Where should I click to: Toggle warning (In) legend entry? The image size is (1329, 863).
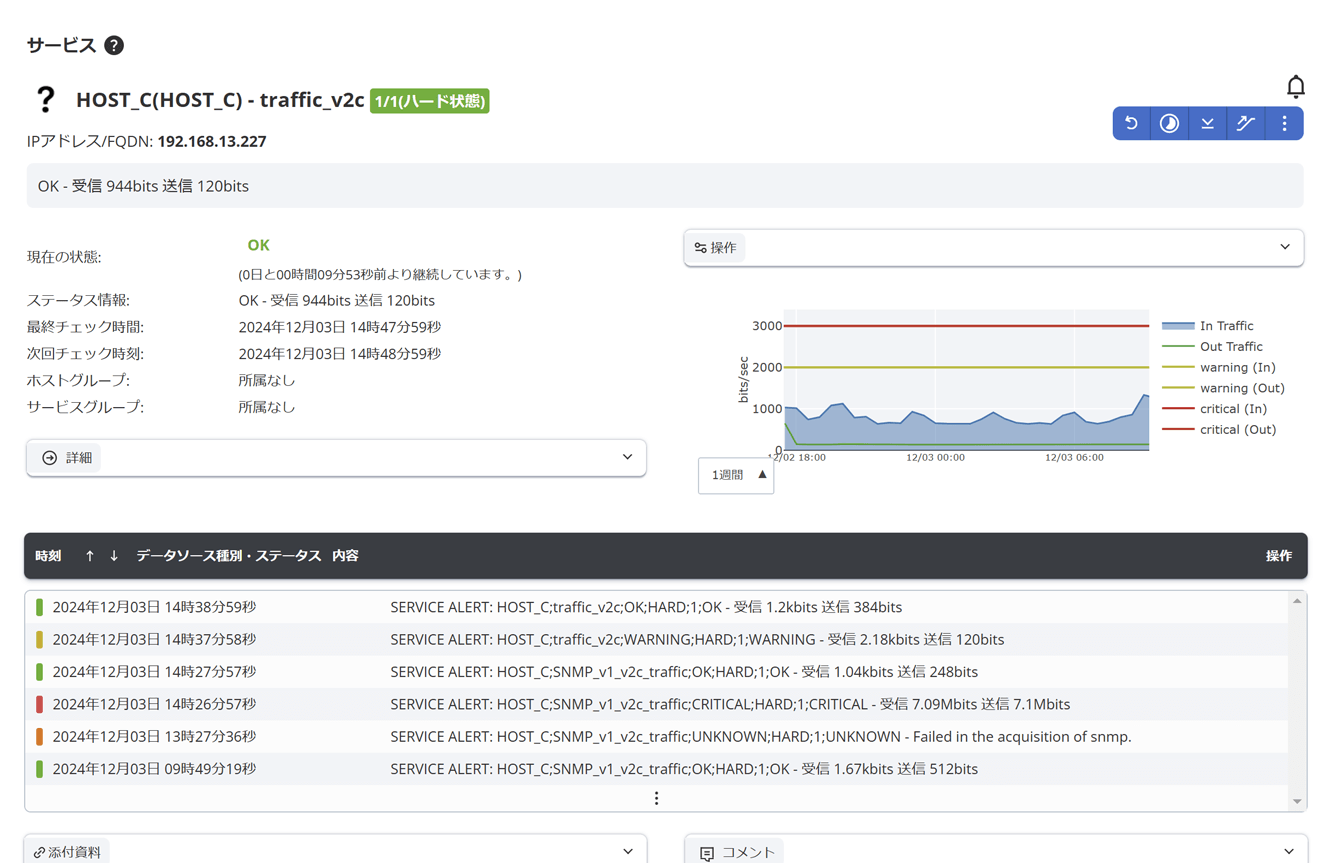[x=1218, y=368]
